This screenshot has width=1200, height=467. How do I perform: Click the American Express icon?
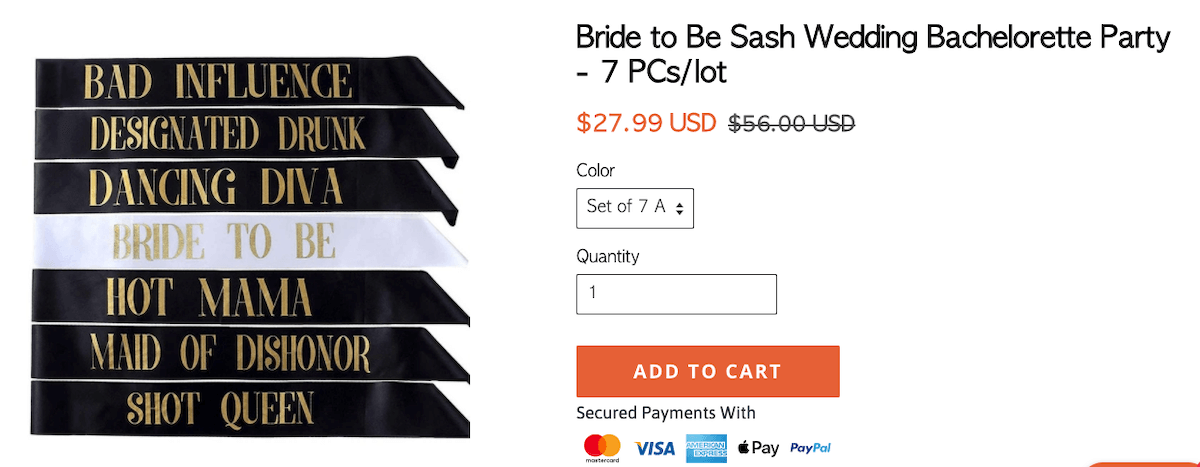[x=706, y=448]
